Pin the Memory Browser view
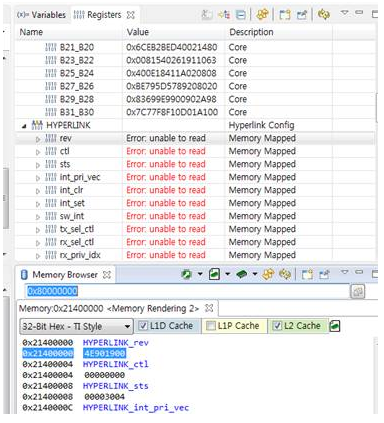Image resolution: width=384 pixels, height=423 pixels. click(x=324, y=274)
